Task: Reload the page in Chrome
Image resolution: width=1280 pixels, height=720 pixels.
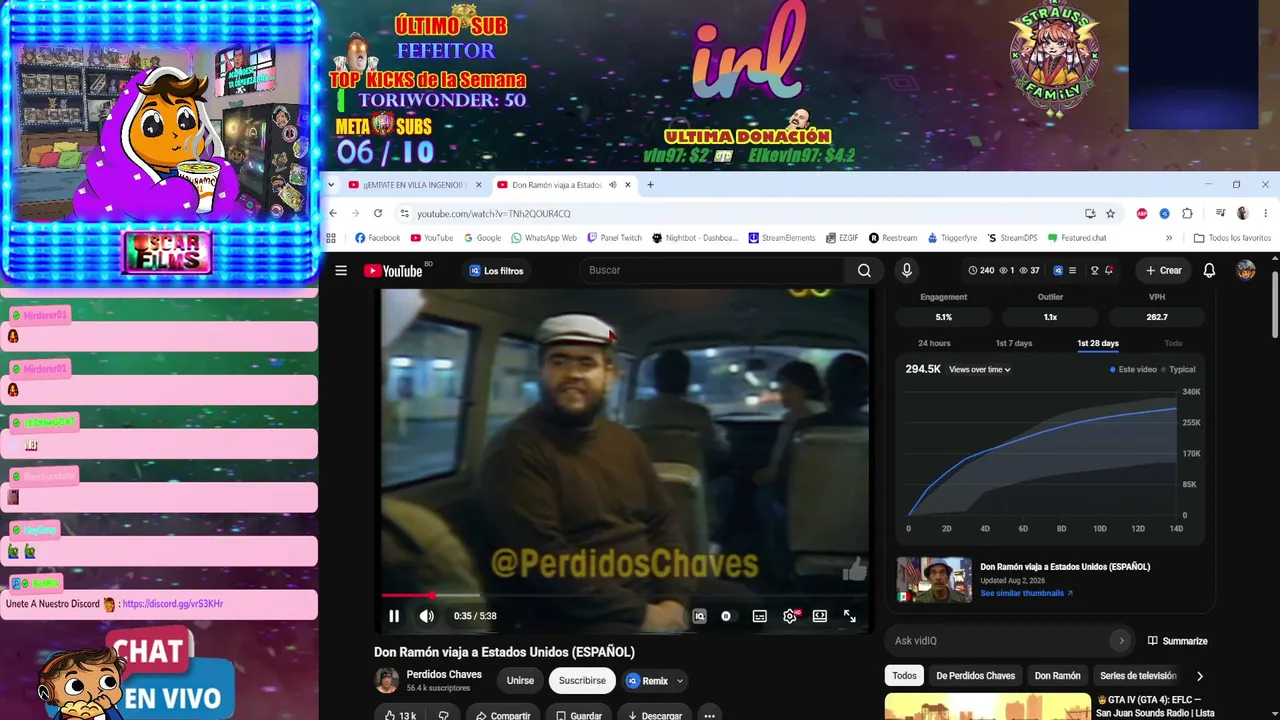Action: pos(378,213)
